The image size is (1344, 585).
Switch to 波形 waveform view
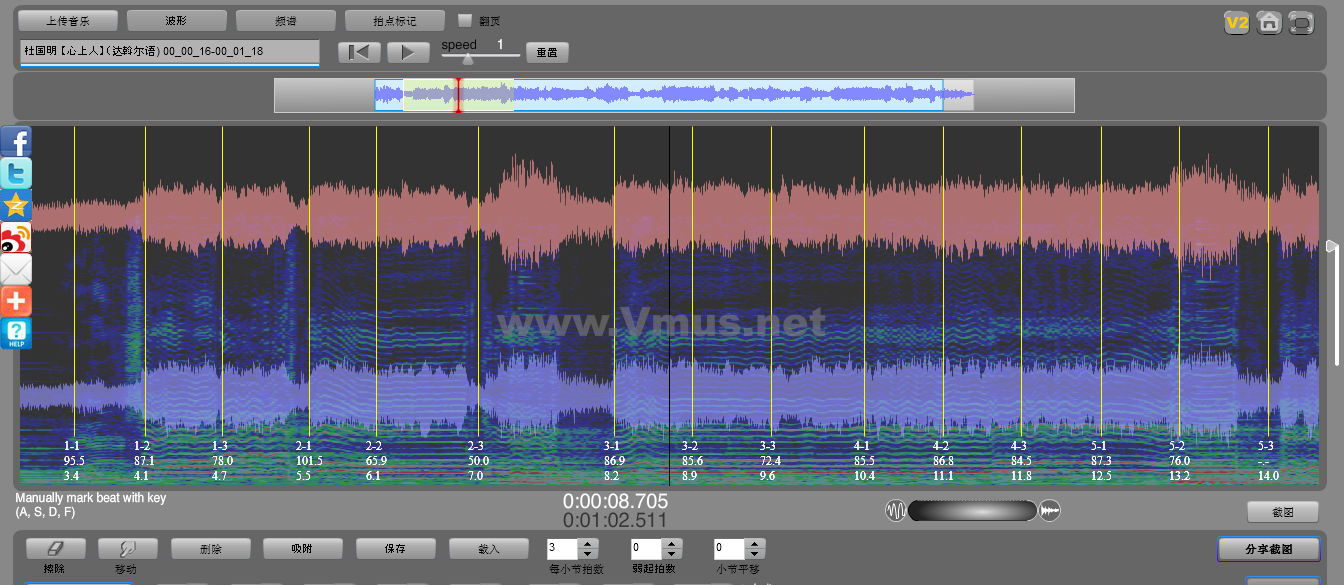(176, 20)
